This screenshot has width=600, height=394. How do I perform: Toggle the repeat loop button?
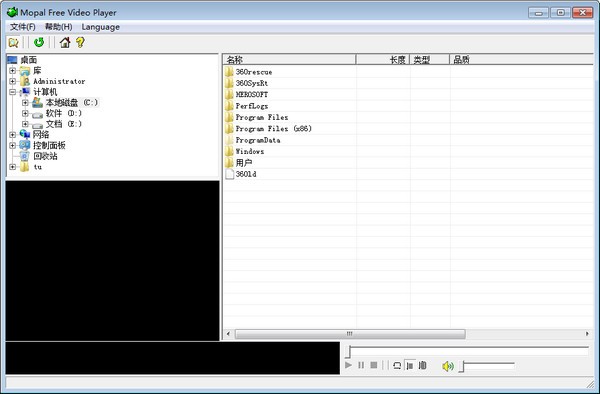coord(397,365)
